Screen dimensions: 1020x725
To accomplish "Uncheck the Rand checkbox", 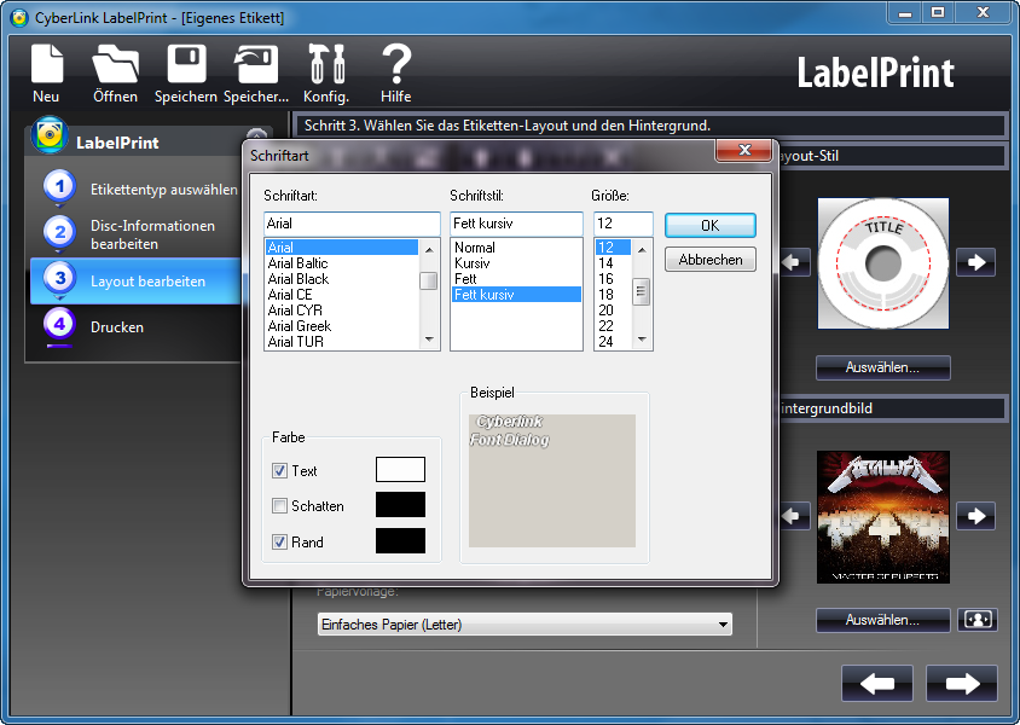I will [281, 542].
